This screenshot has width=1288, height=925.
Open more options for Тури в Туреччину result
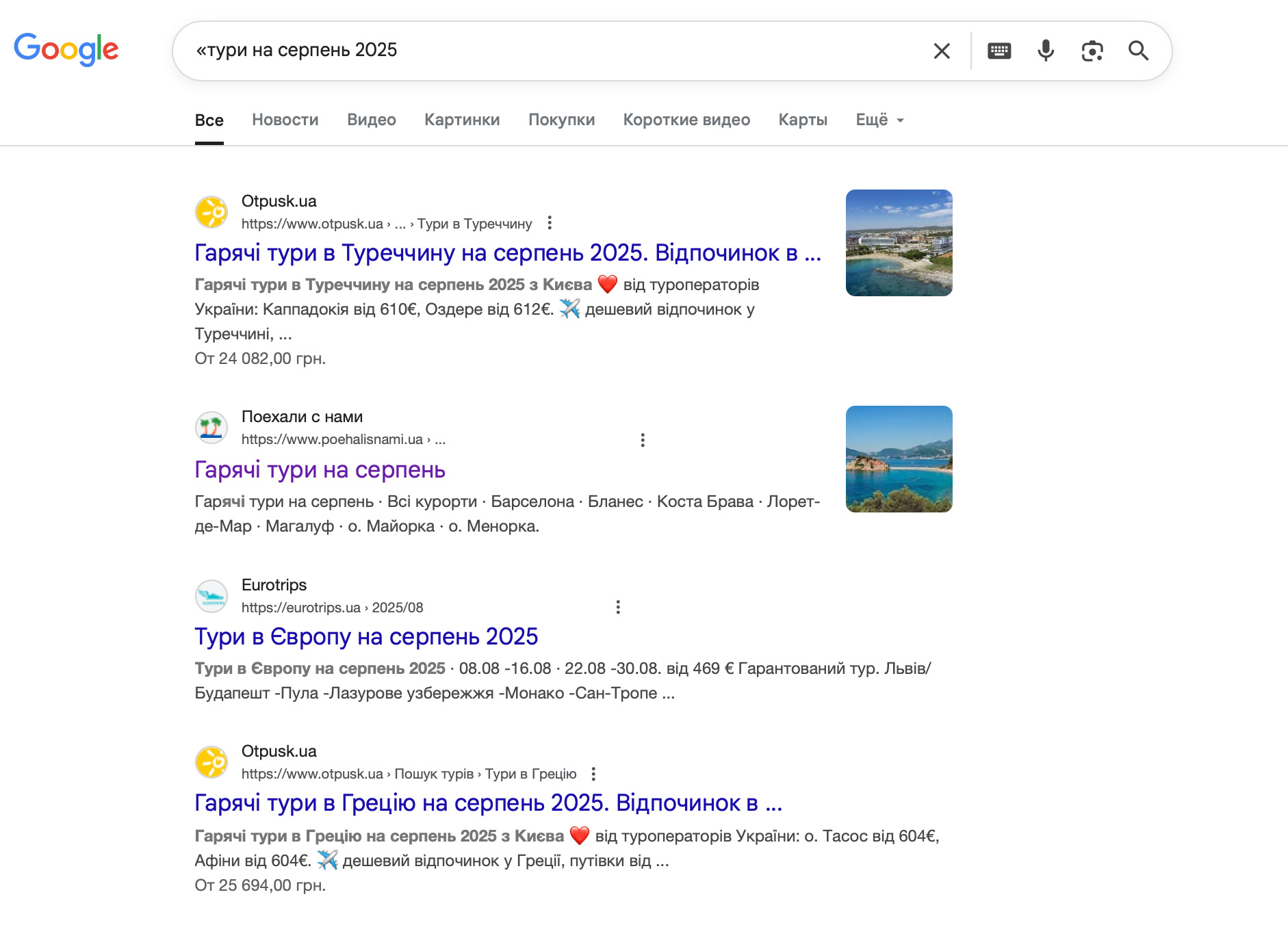[x=550, y=223]
